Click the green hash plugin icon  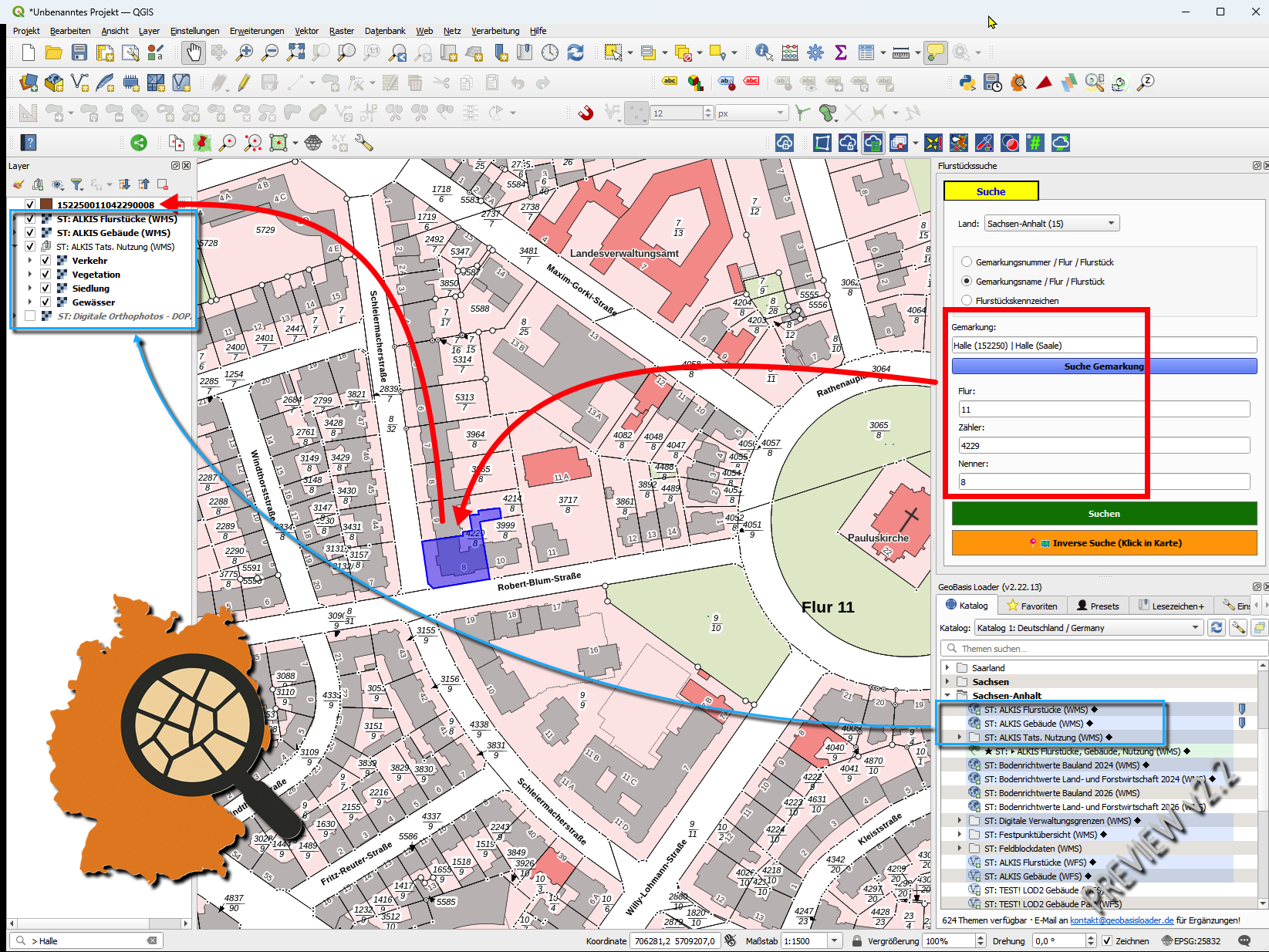(x=1035, y=143)
